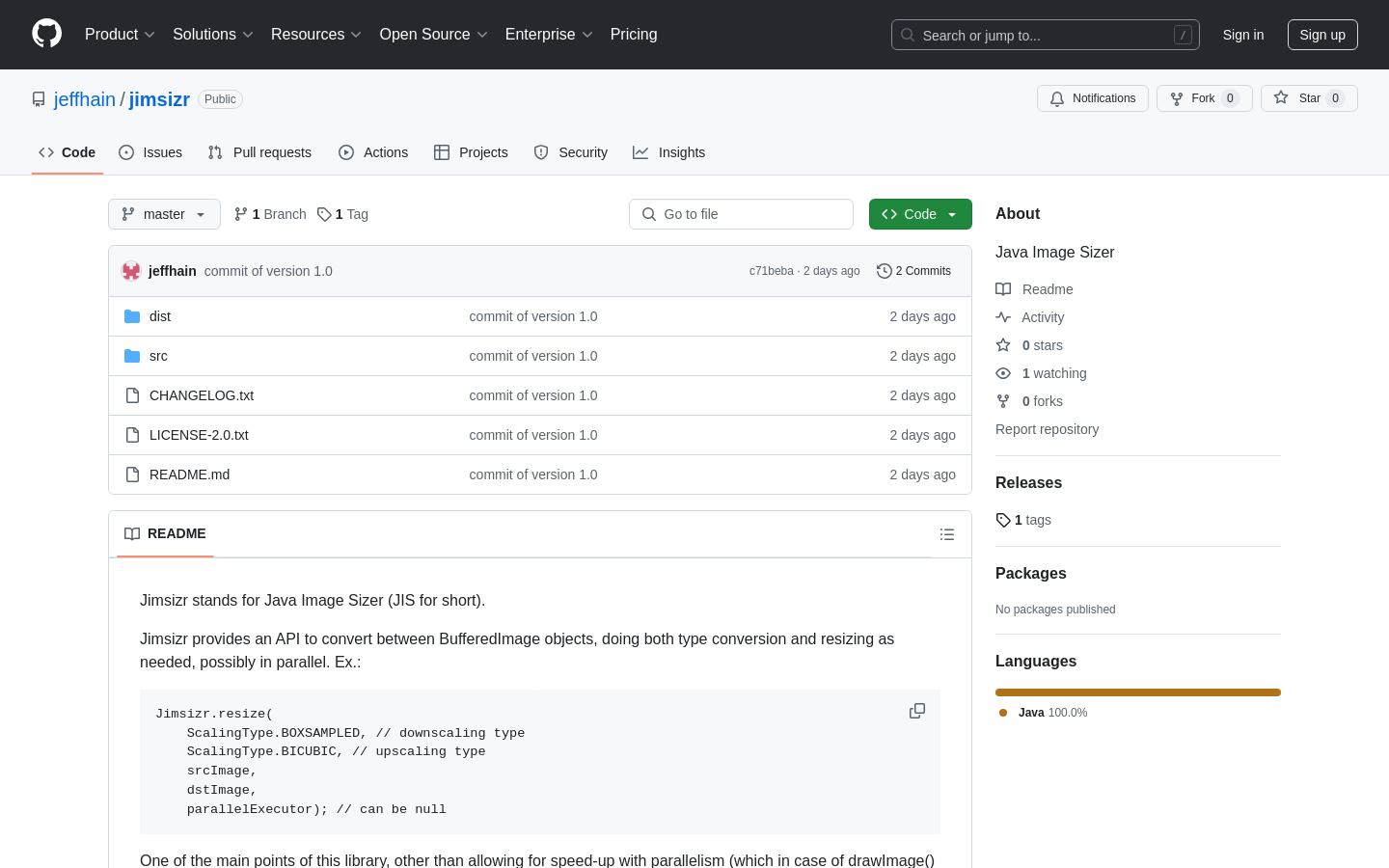Switch to the Projects tab

(x=471, y=152)
